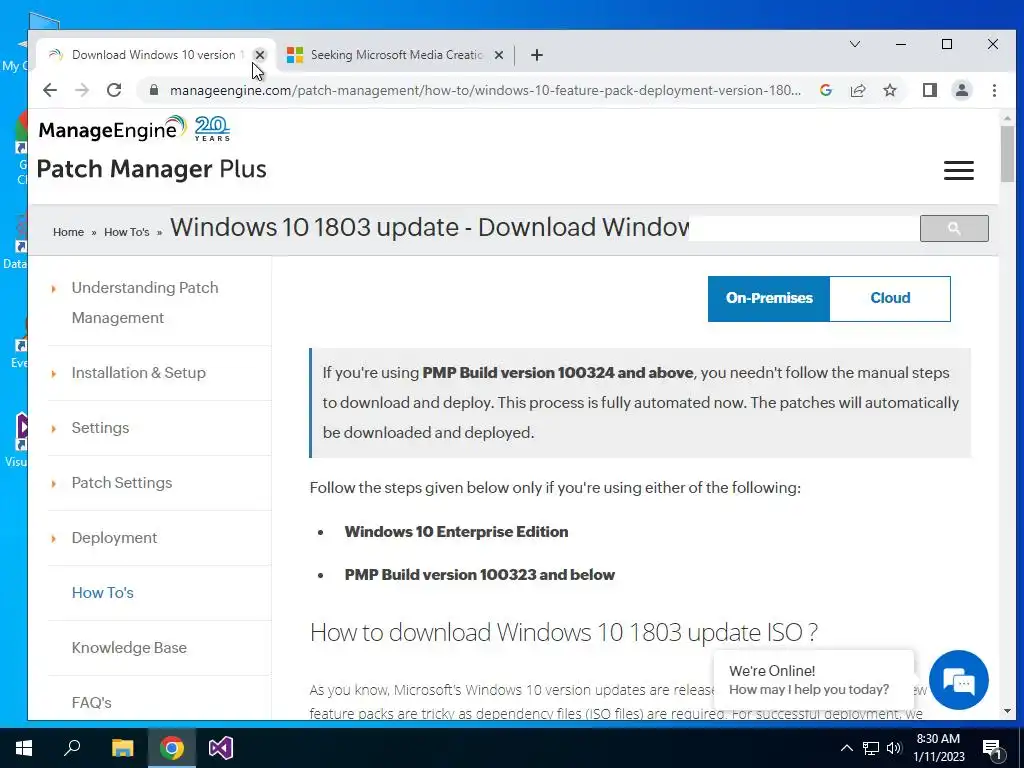Open the Deployment sidebar item
1024x768 pixels.
click(x=114, y=537)
